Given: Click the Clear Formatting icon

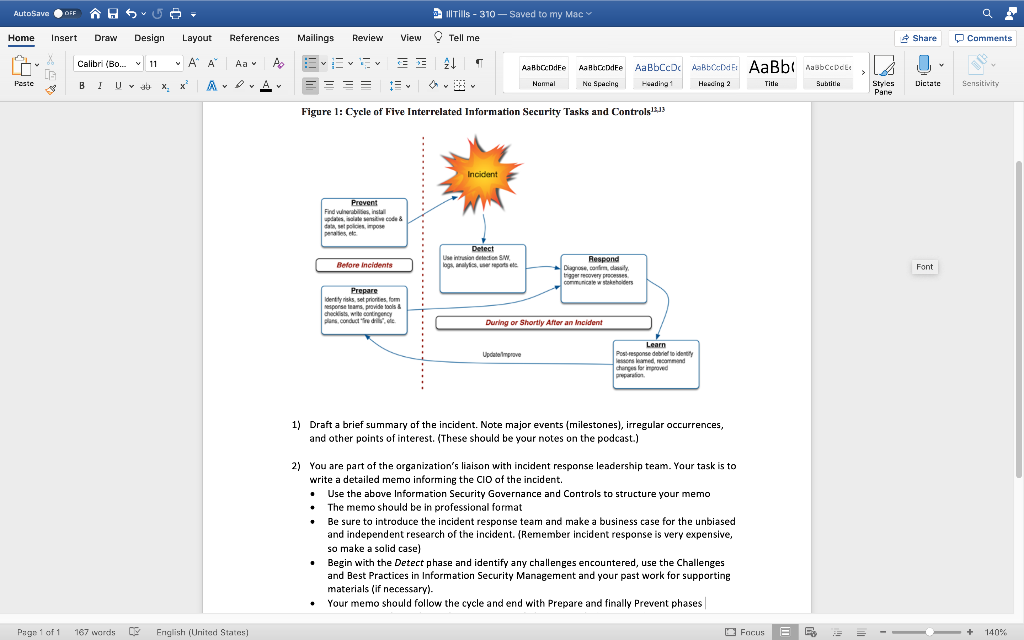Looking at the screenshot, I should tap(278, 63).
